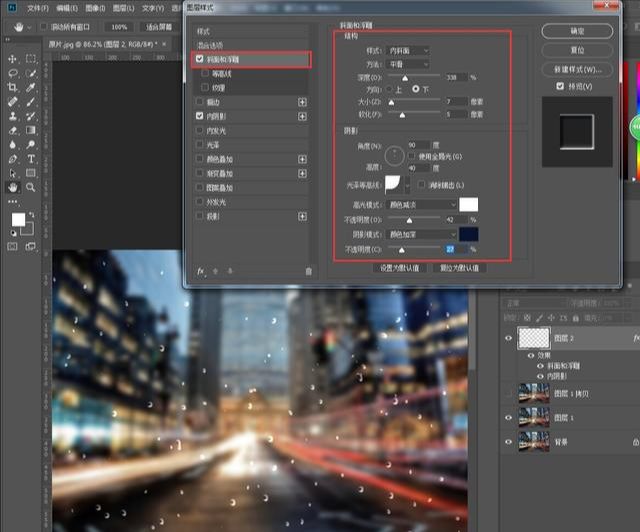The width and height of the screenshot is (640, 532).
Task: Click the dark blue shadow color swatch
Action: click(x=468, y=234)
